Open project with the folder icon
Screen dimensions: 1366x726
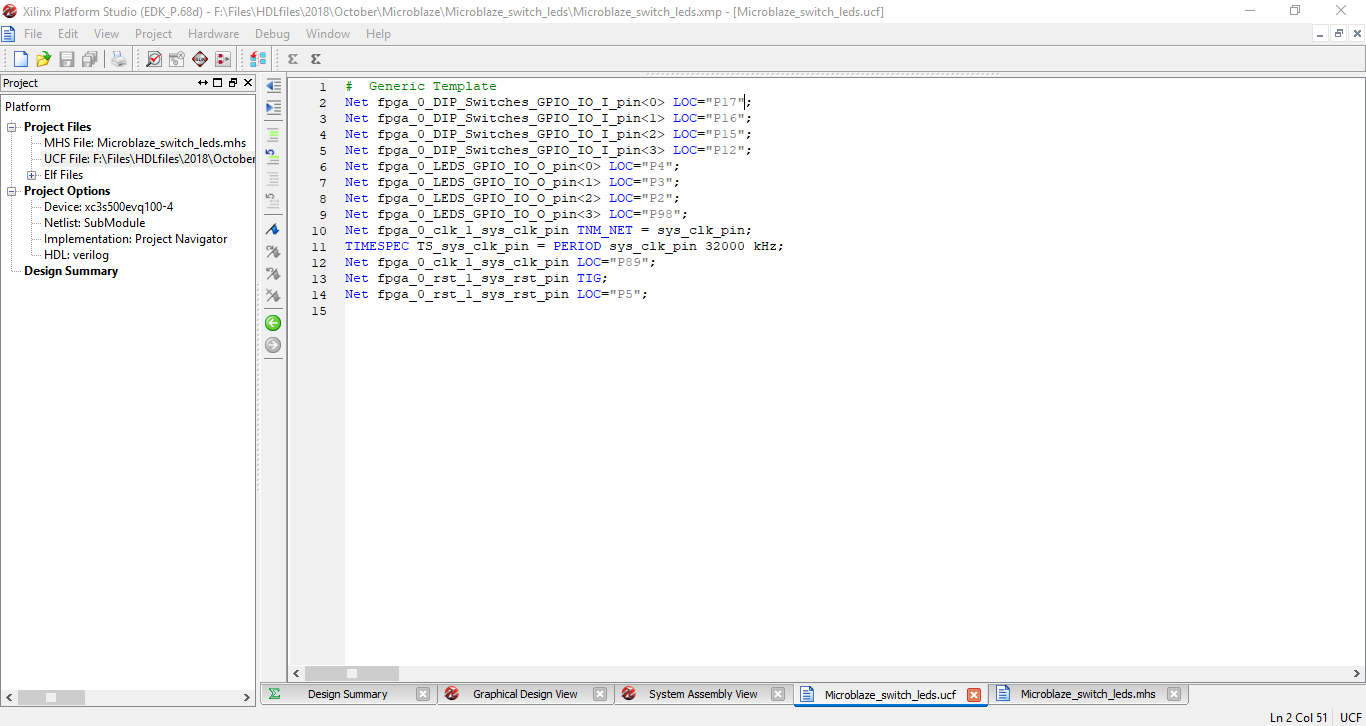click(43, 59)
